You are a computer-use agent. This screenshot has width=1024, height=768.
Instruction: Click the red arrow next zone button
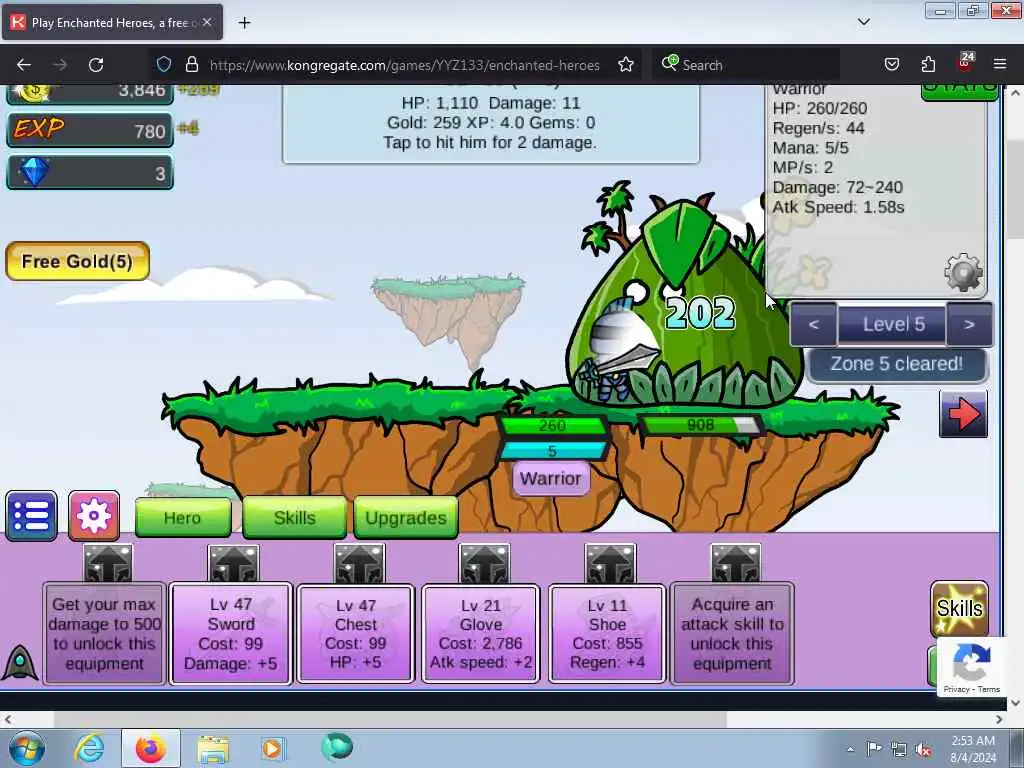coord(963,414)
